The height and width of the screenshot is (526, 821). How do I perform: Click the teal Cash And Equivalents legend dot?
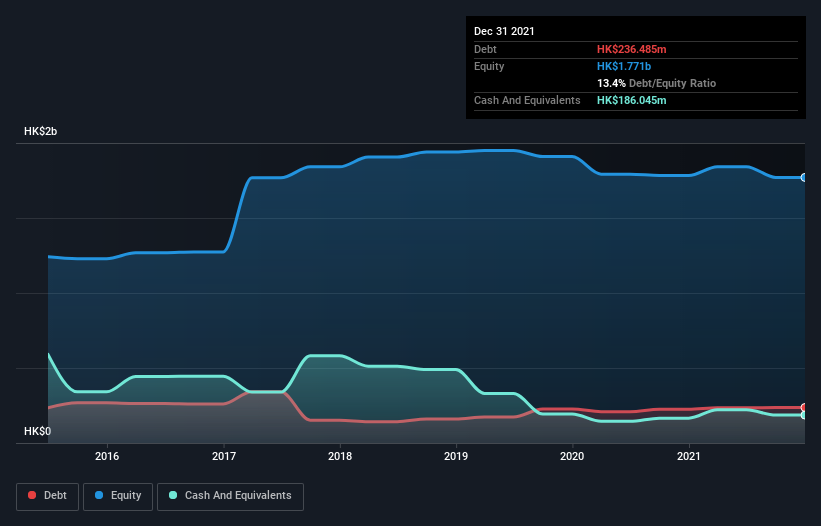click(x=173, y=495)
